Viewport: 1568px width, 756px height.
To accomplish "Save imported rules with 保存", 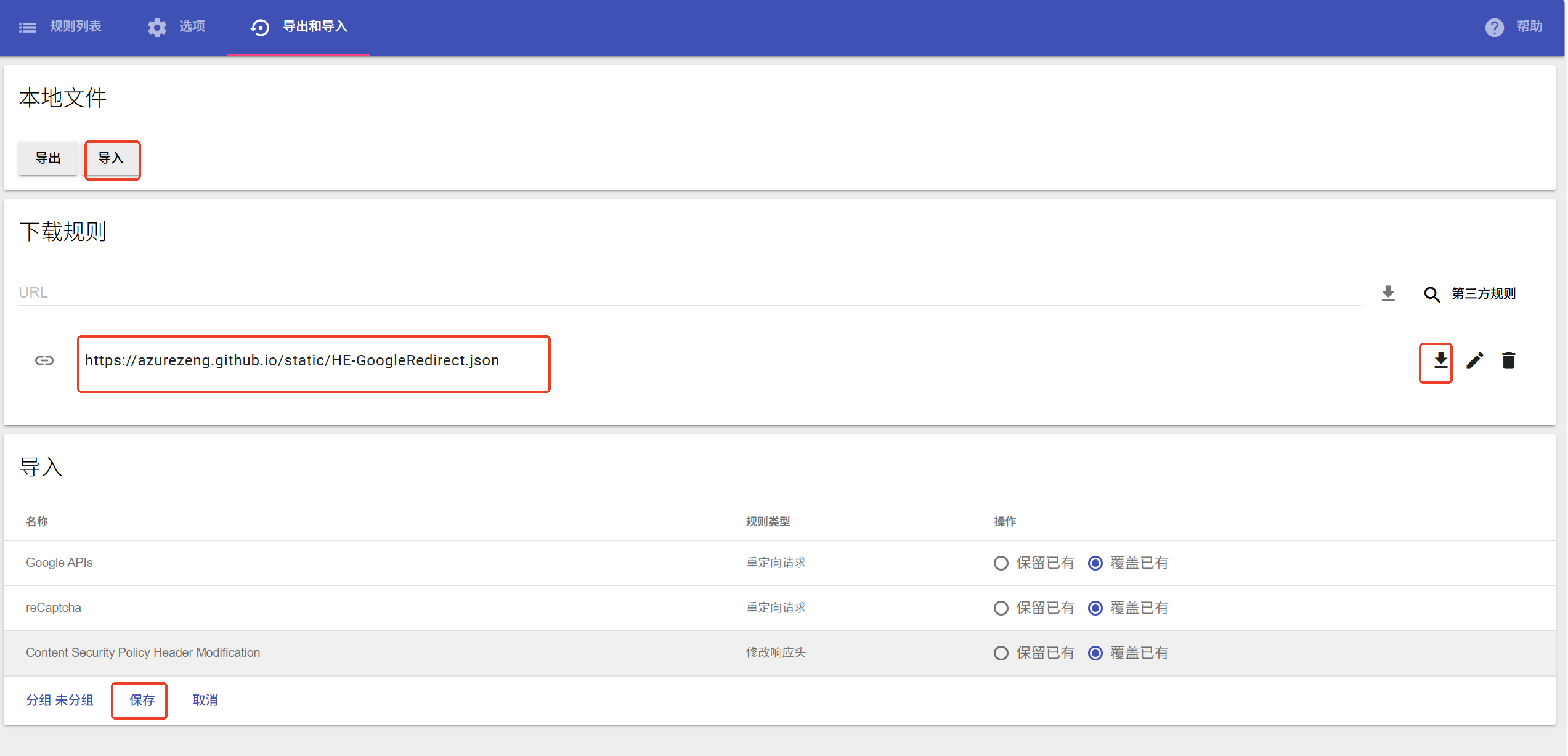I will (139, 701).
